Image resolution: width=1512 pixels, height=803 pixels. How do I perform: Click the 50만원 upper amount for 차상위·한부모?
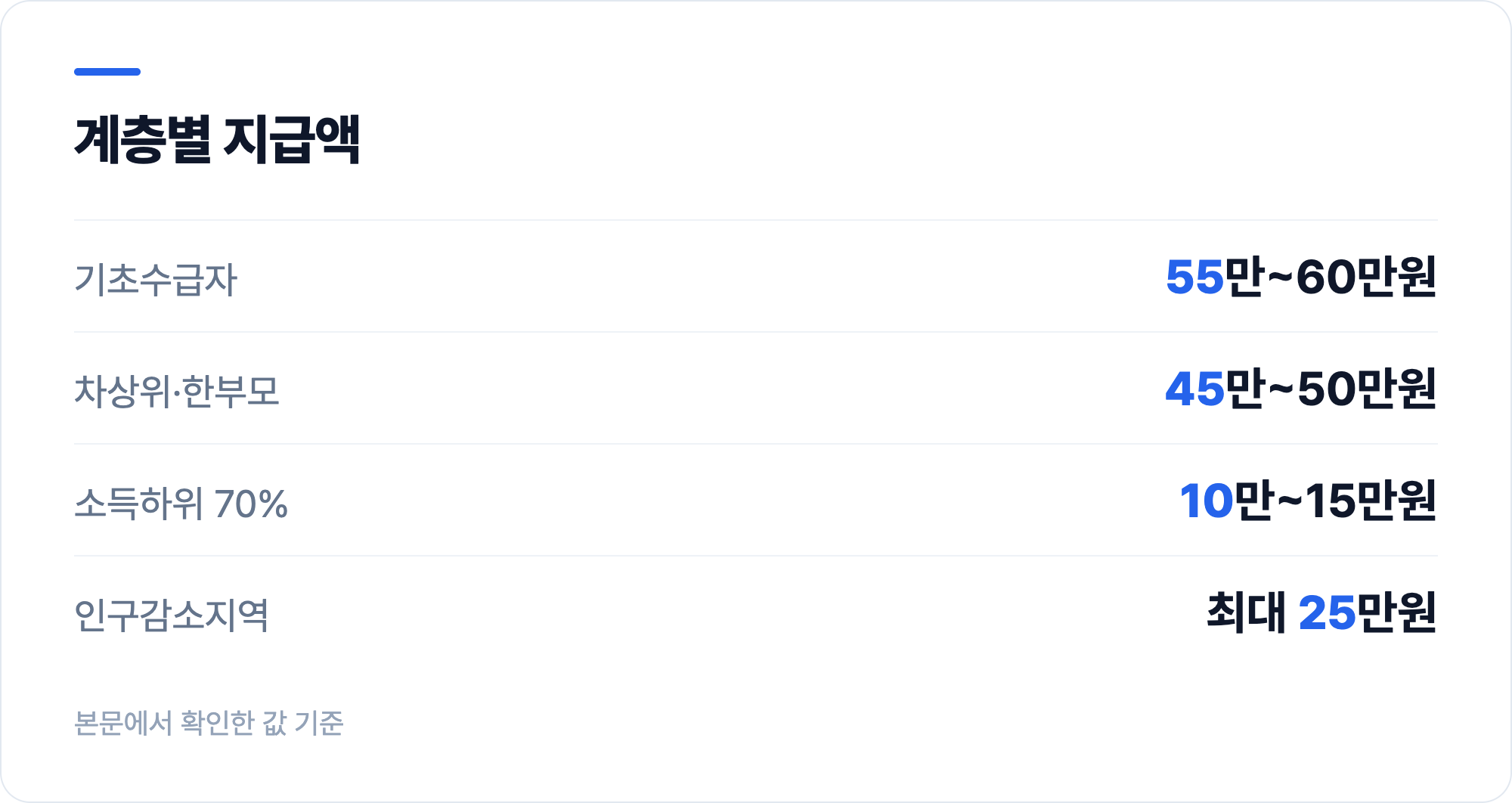click(1366, 389)
